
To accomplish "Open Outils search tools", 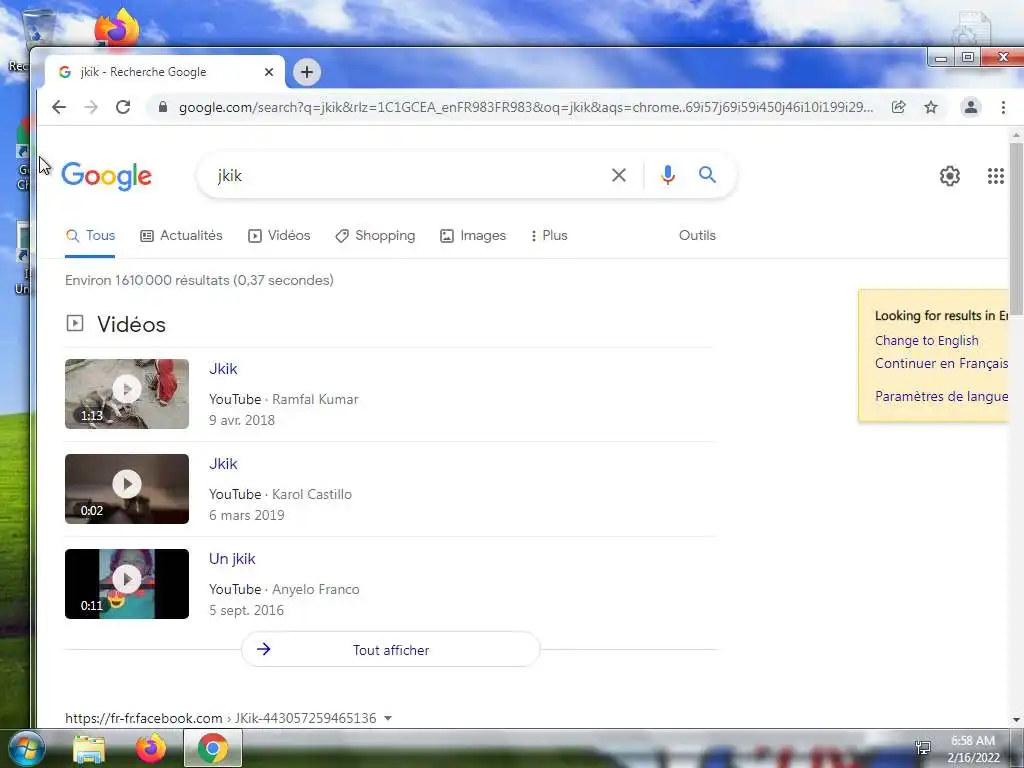I will pyautogui.click(x=697, y=235).
